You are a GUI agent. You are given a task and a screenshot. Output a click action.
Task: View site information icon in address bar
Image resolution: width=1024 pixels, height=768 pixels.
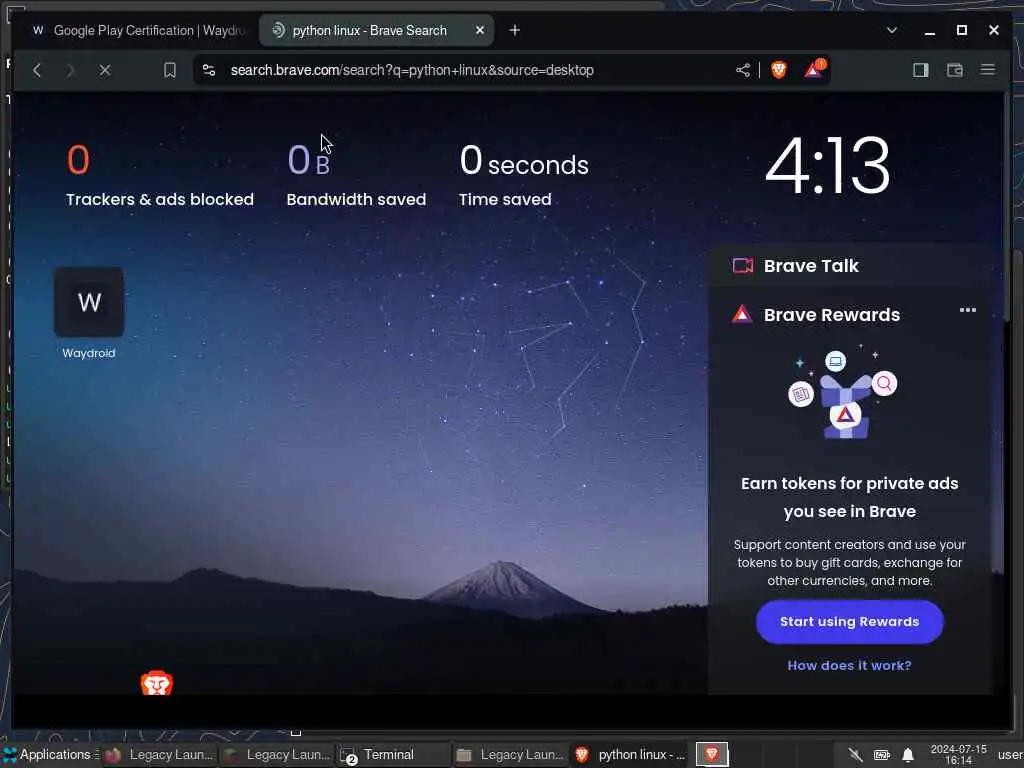209,70
